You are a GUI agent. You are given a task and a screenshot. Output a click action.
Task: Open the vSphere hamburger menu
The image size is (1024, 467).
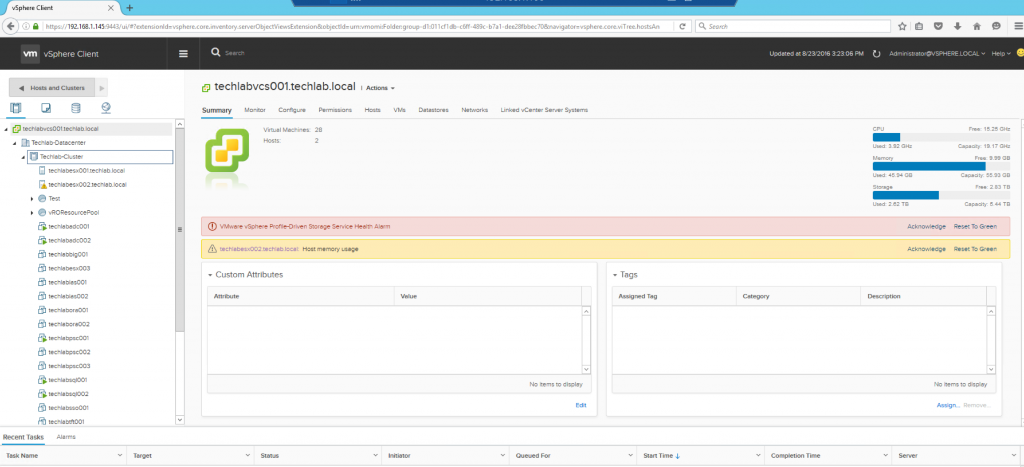click(x=184, y=54)
